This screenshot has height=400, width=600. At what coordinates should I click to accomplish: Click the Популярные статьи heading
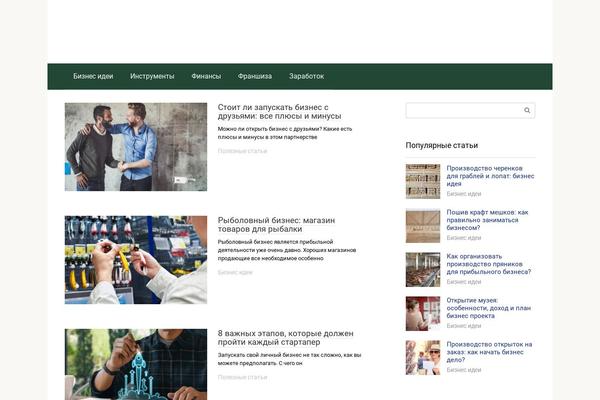point(442,145)
